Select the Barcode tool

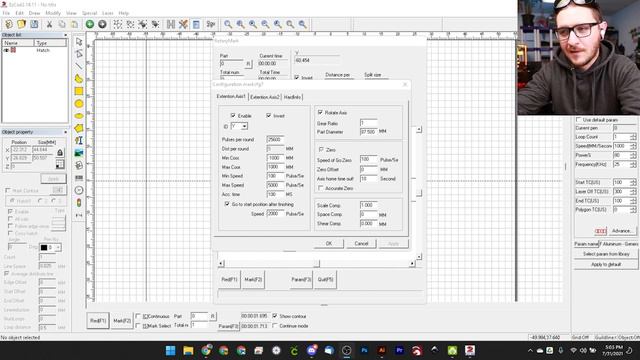point(79,178)
